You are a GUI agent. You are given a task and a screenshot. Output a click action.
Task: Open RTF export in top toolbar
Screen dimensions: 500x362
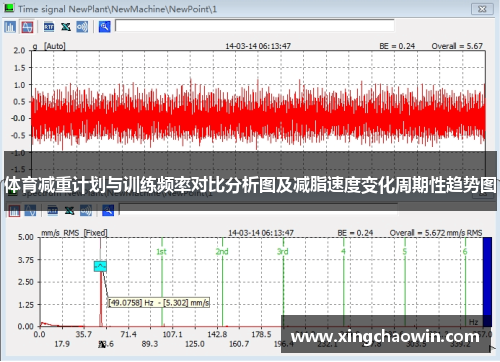coord(49,27)
